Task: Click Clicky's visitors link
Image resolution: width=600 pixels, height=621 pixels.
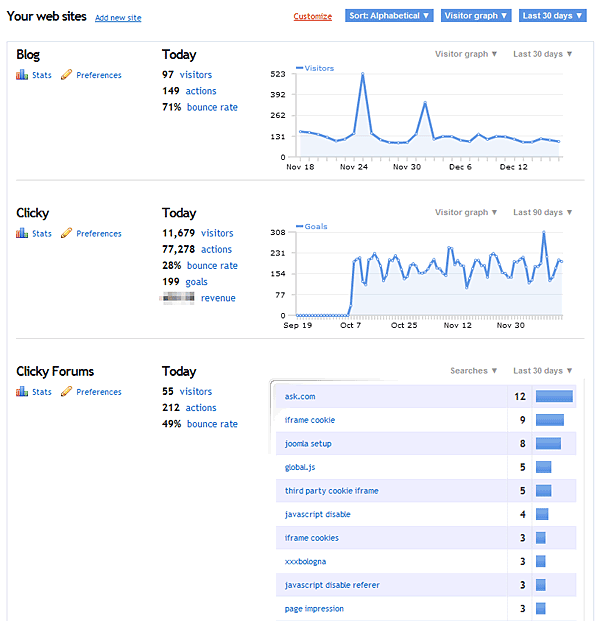Action: pyautogui.click(x=217, y=233)
